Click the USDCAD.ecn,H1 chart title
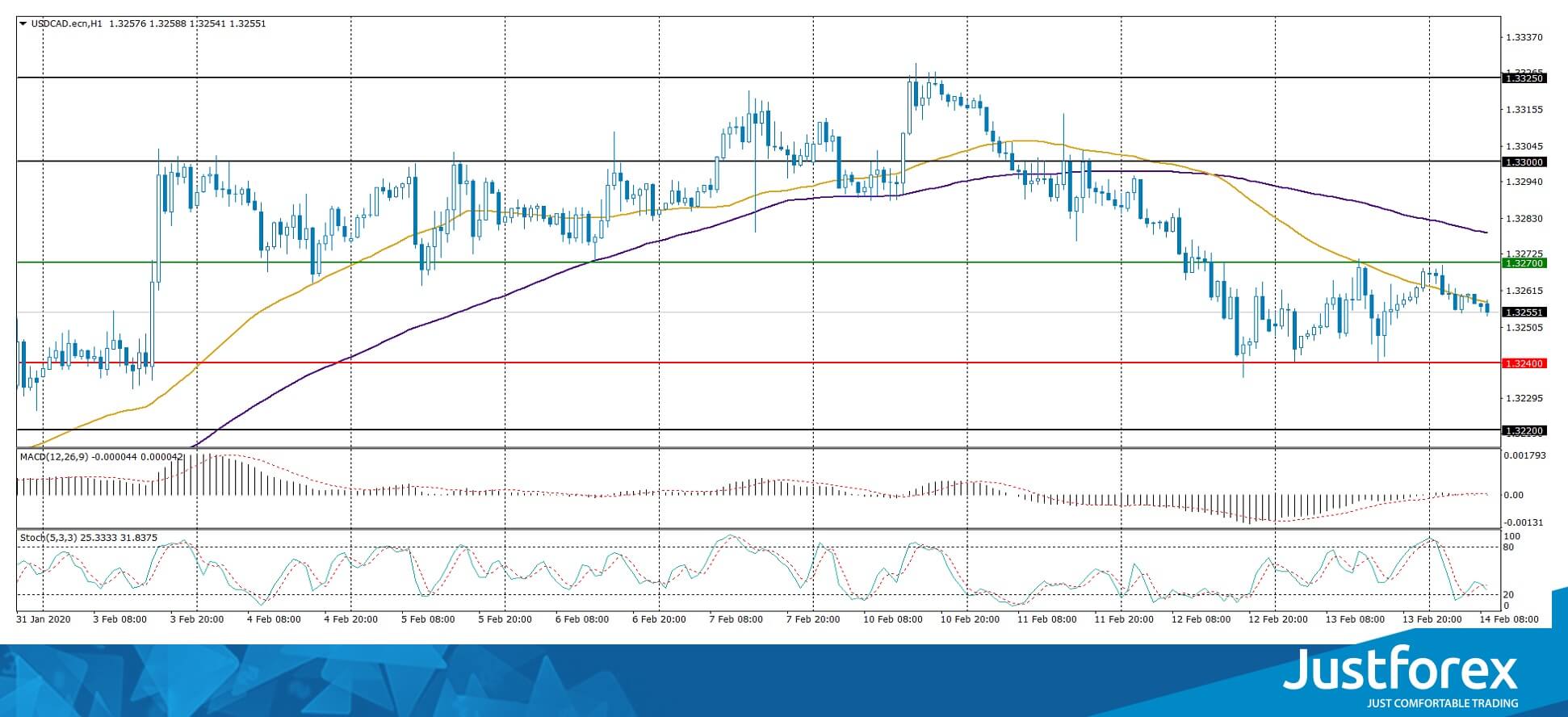The height and width of the screenshot is (717, 1568). coord(67,23)
